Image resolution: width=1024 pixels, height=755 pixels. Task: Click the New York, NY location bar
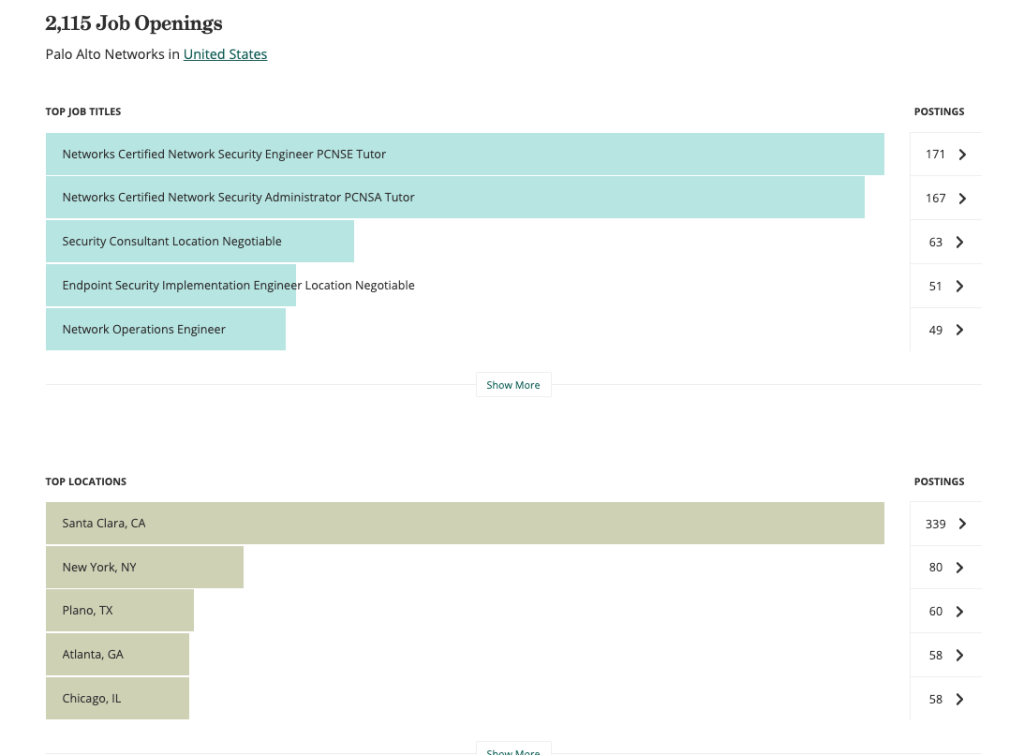point(144,568)
